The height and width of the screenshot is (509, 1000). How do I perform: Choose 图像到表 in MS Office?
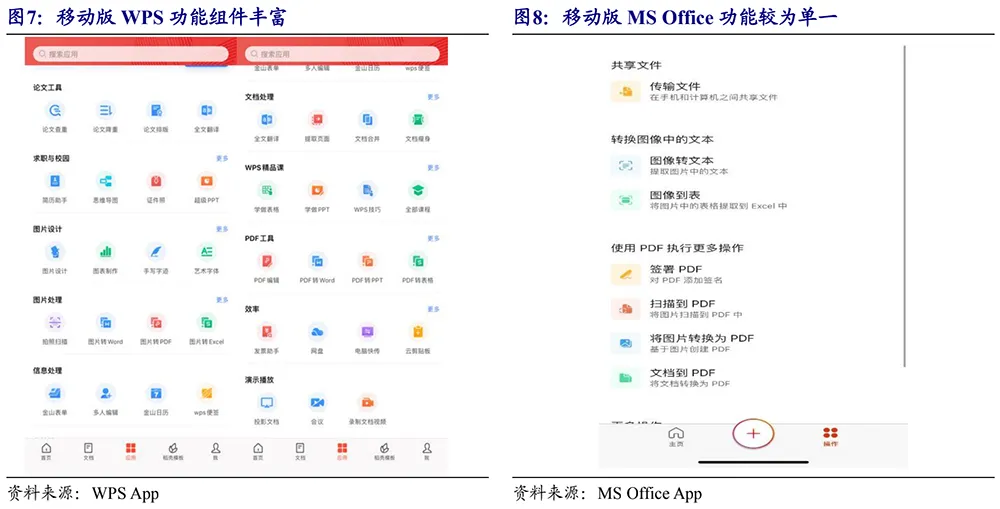coord(699,200)
